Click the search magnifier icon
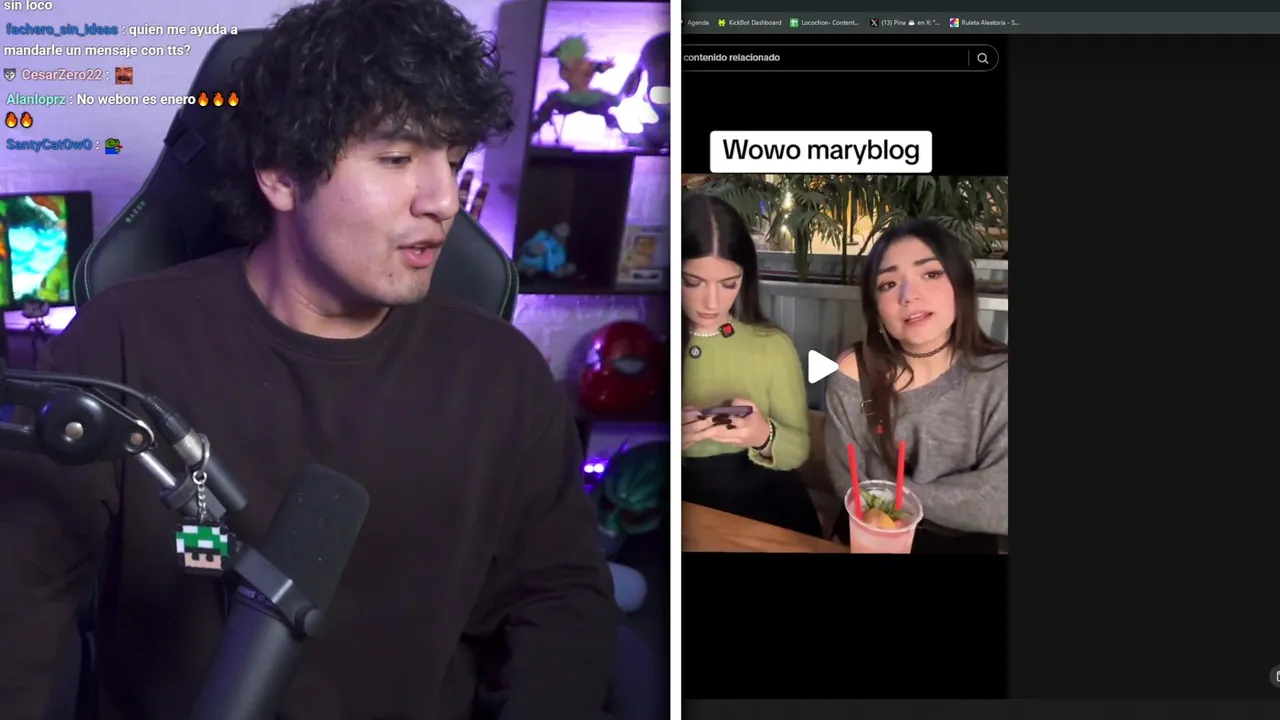1280x720 pixels. 982,58
